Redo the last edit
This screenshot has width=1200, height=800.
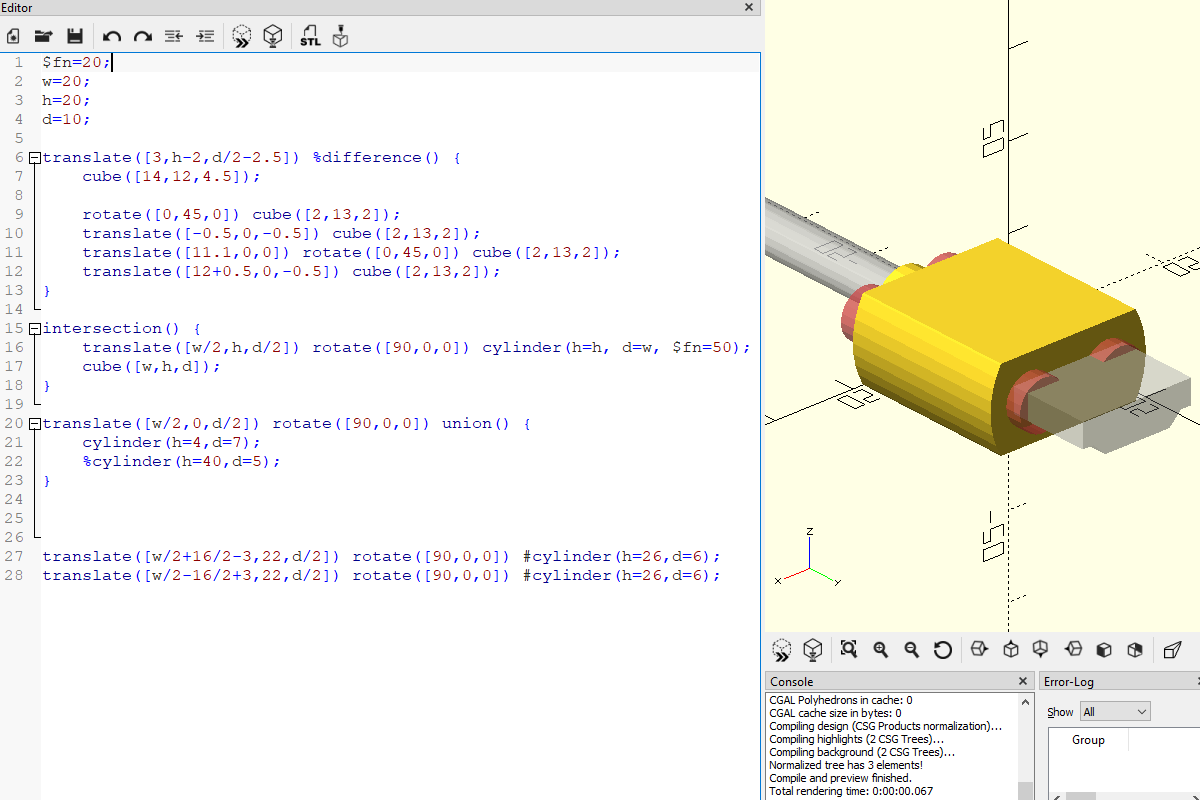point(143,36)
